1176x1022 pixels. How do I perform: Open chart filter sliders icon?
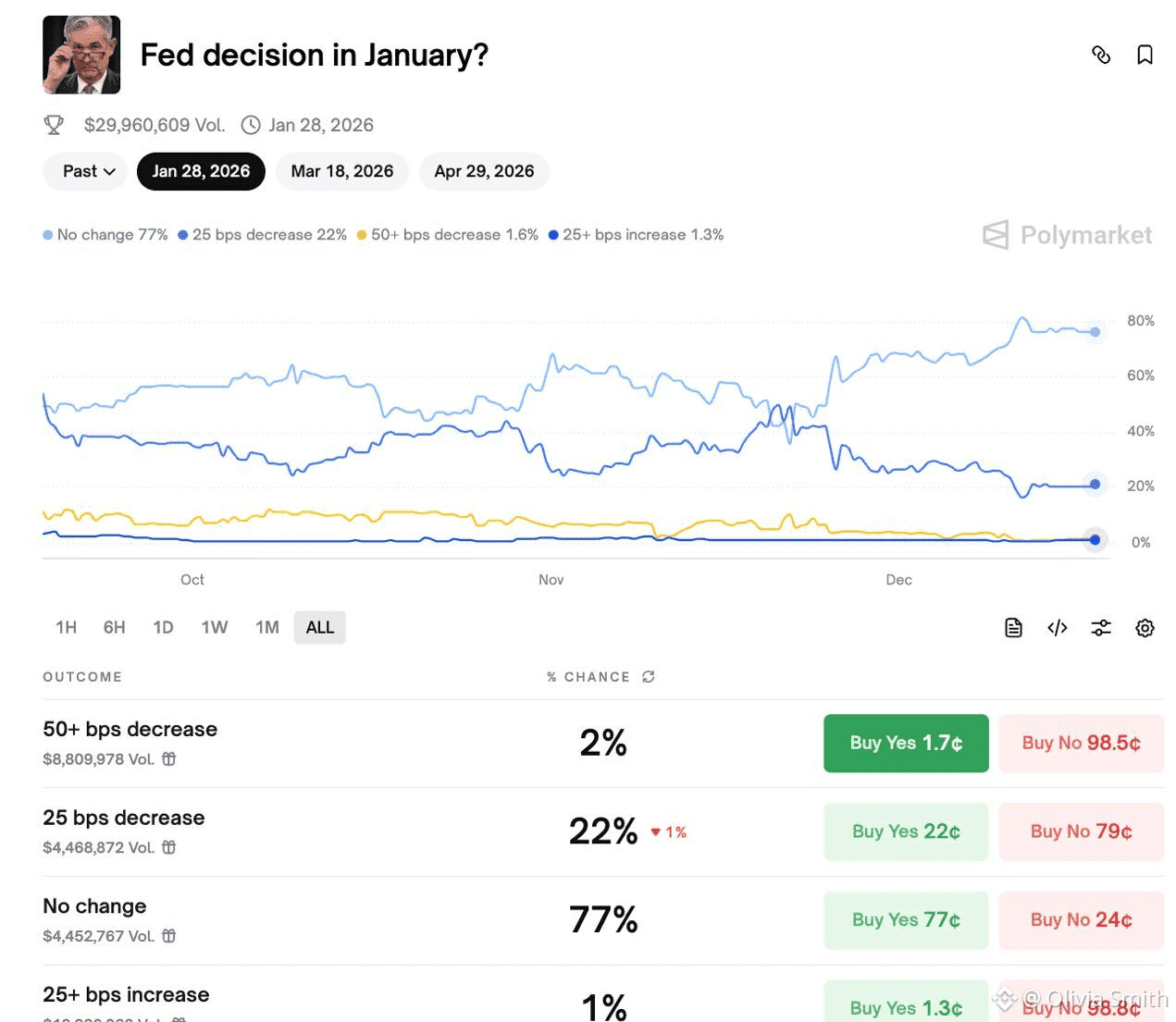1101,628
